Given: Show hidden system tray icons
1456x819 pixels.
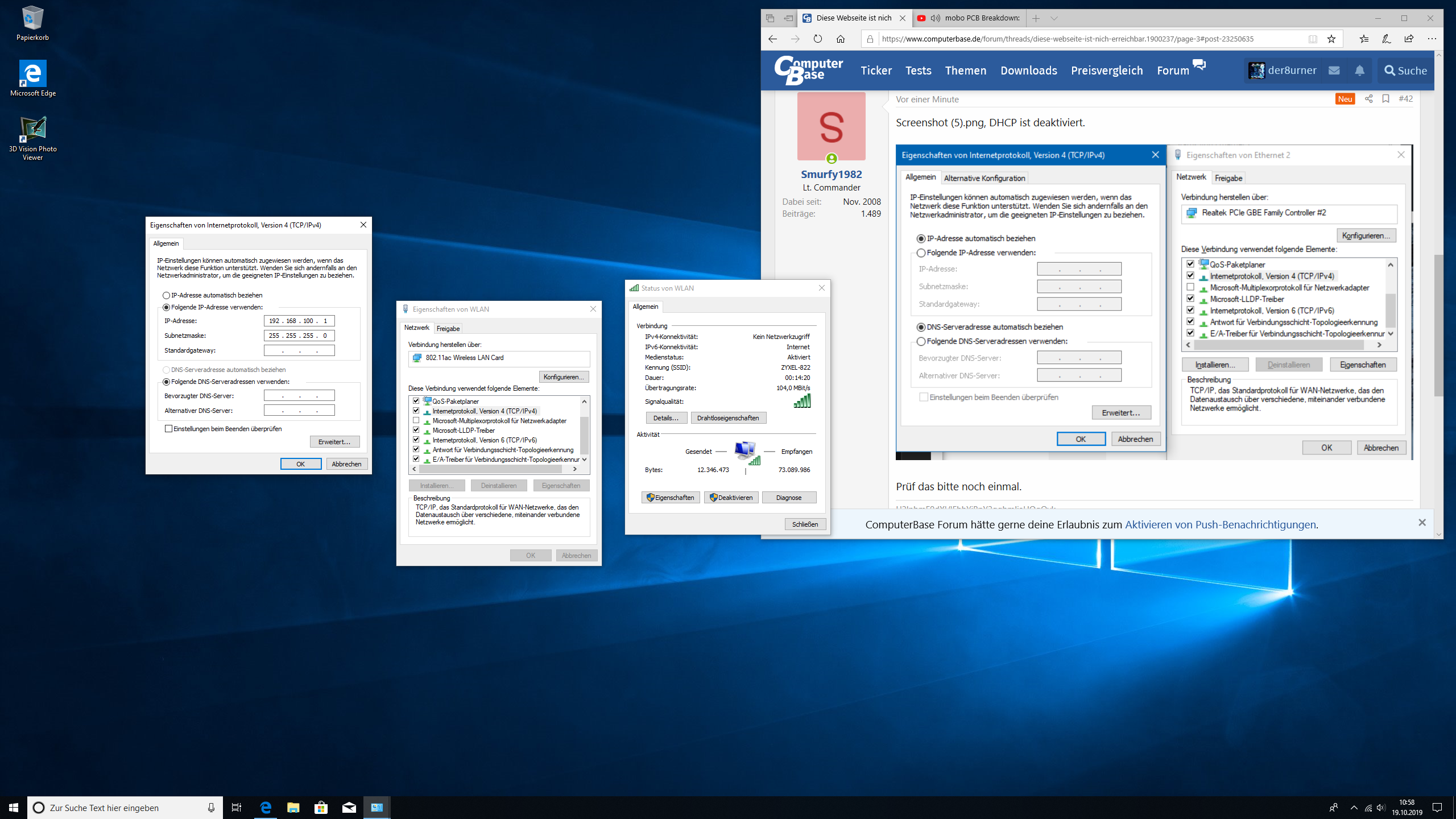Looking at the screenshot, I should tap(1354, 808).
